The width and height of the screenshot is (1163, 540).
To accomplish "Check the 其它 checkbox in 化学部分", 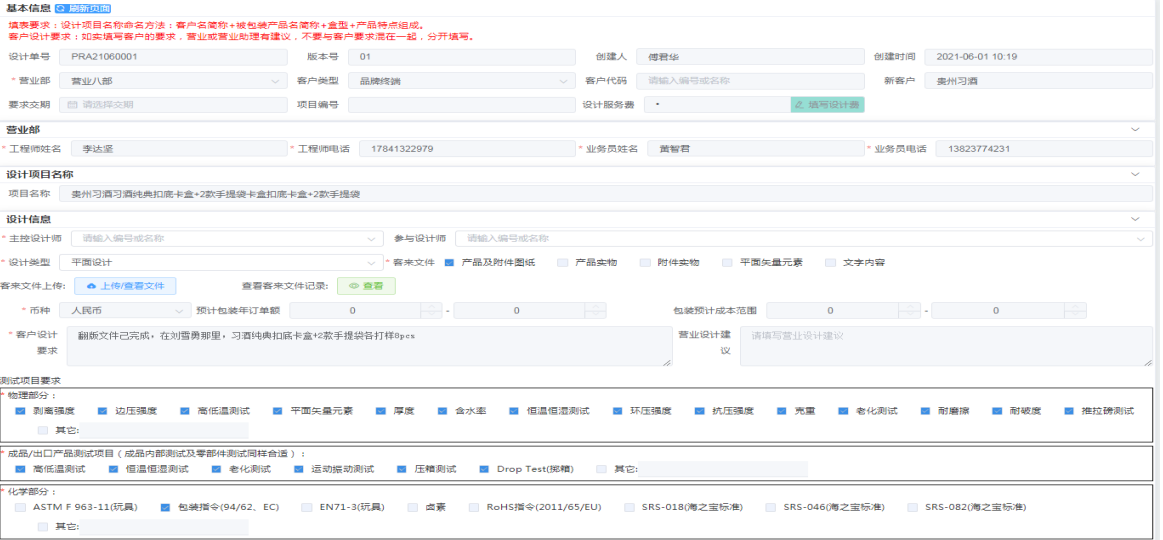I will tap(42, 527).
